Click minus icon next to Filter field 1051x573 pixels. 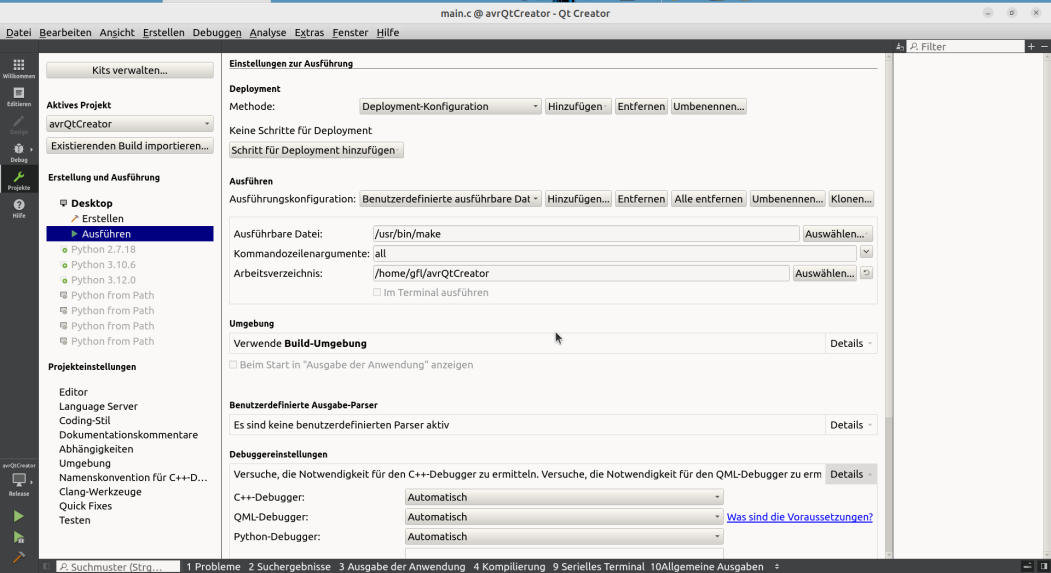coord(1044,46)
